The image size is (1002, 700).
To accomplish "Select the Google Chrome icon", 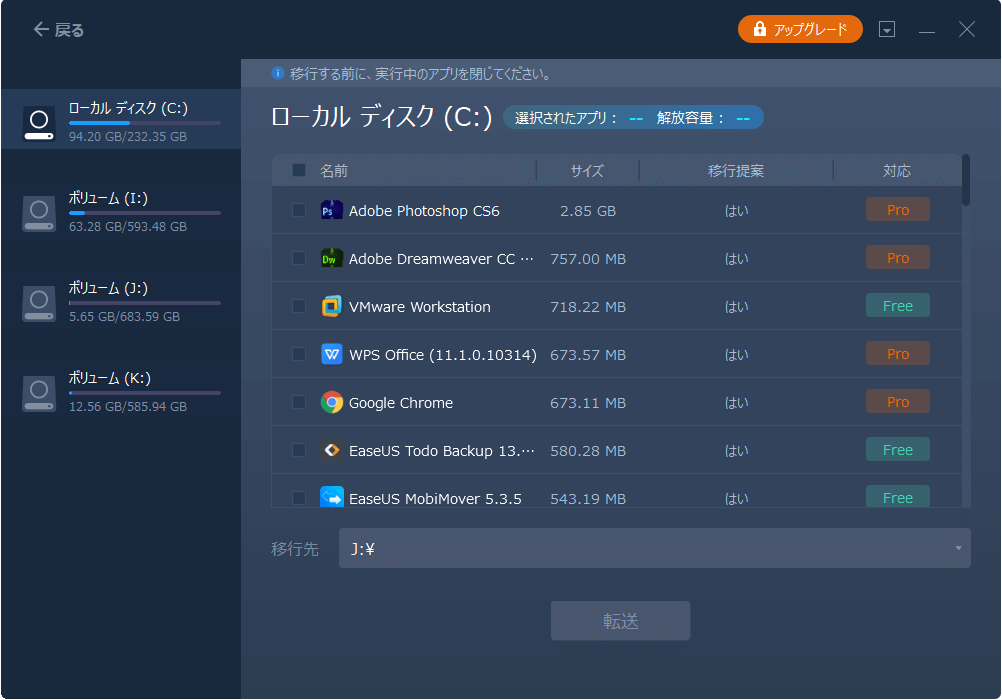I will [331, 401].
